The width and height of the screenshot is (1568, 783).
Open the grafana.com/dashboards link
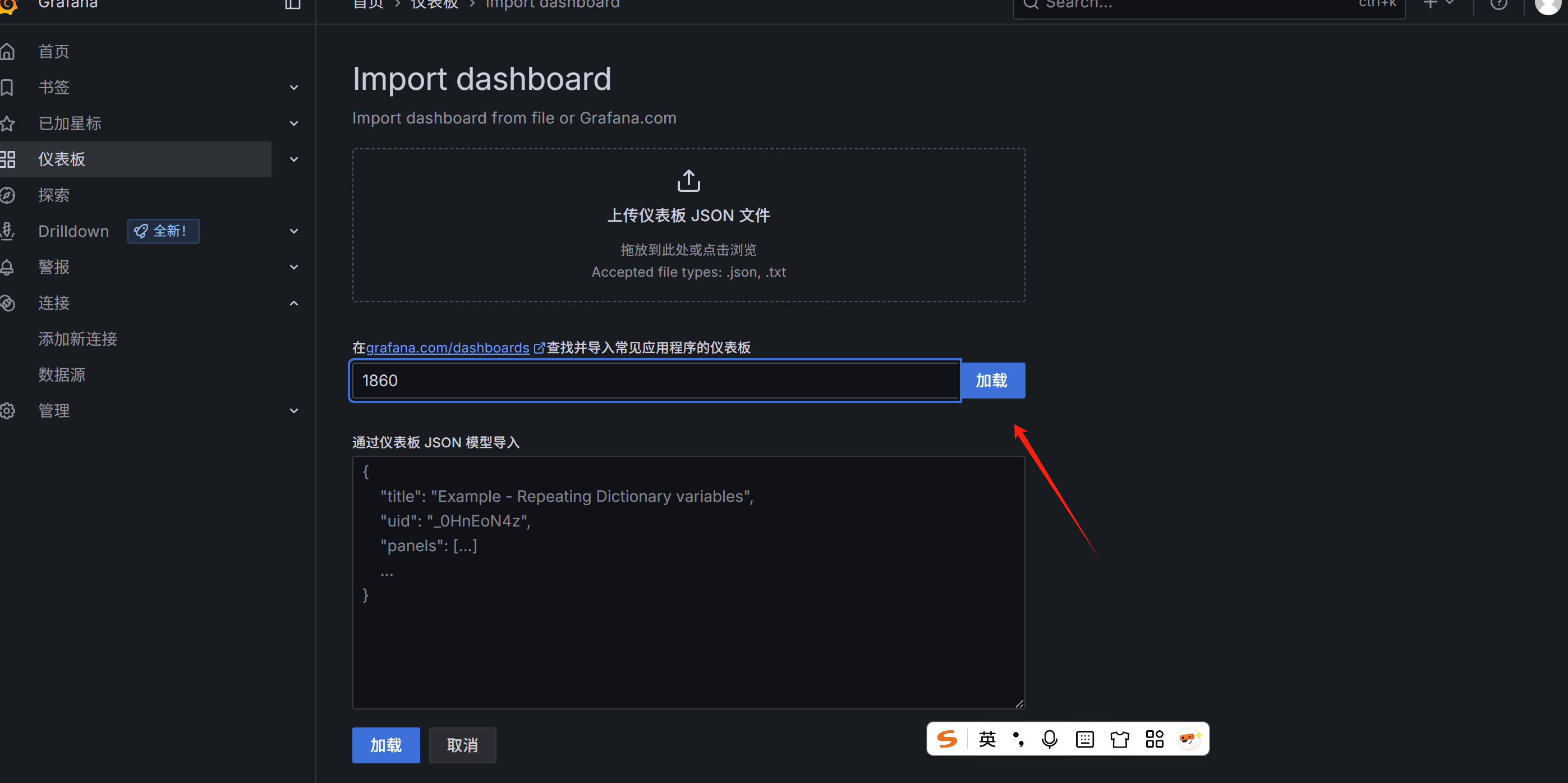click(x=447, y=347)
